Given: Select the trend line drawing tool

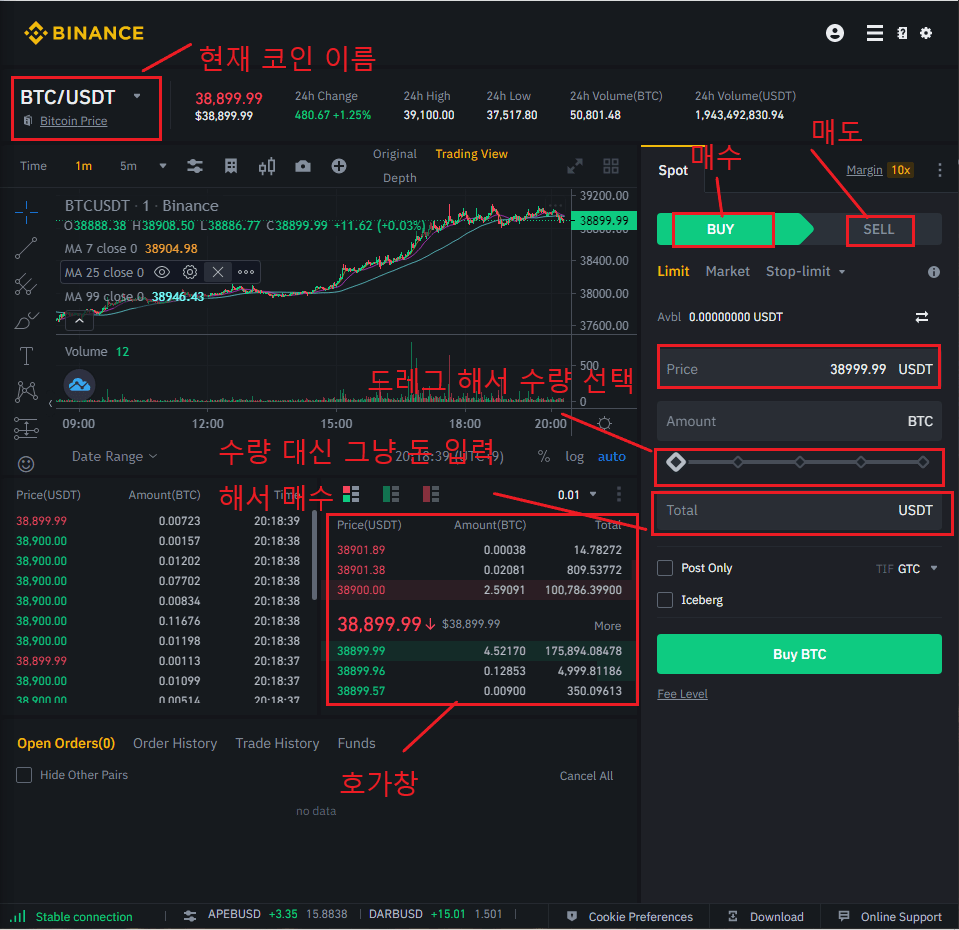Looking at the screenshot, I should [x=26, y=248].
